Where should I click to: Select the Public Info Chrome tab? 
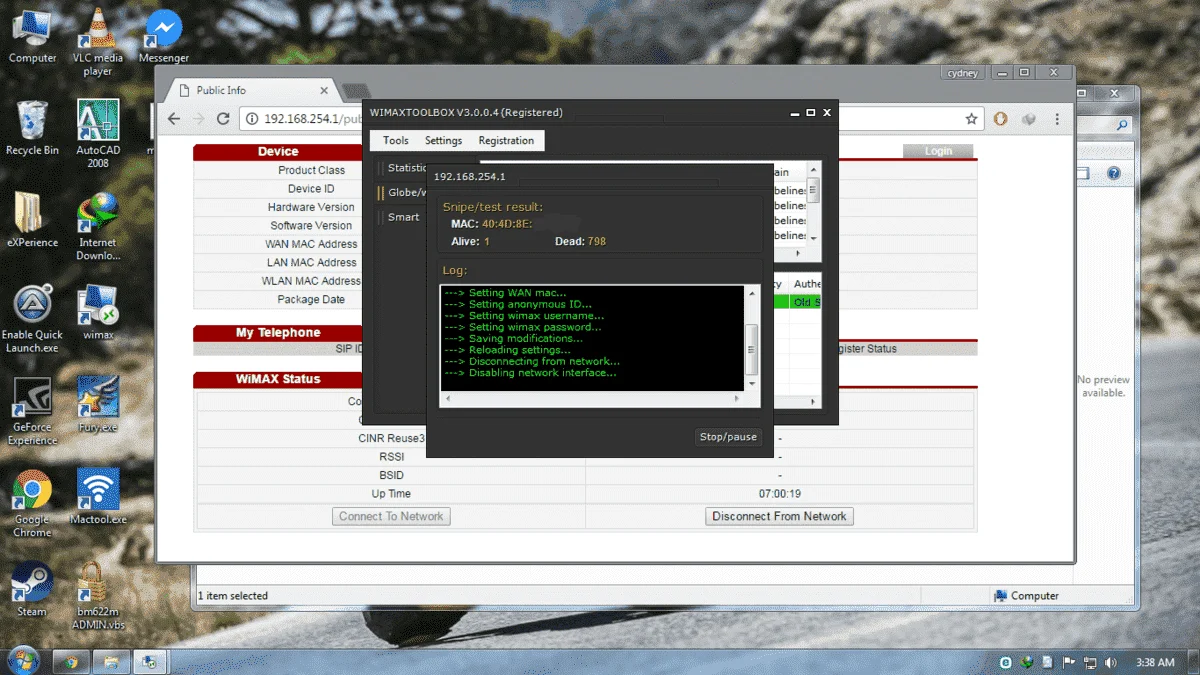(251, 90)
